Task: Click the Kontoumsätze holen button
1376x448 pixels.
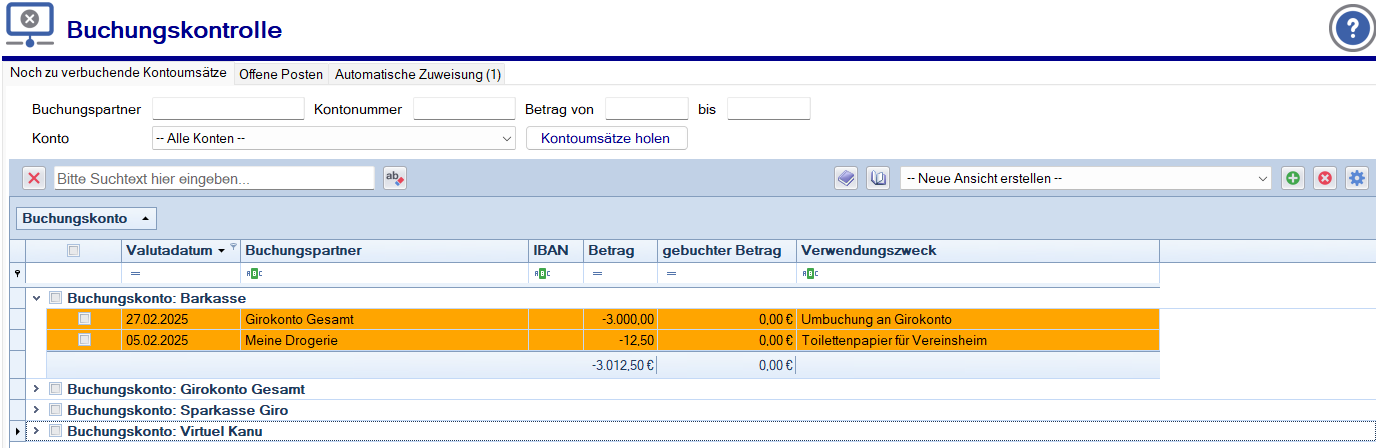Action: pos(606,138)
